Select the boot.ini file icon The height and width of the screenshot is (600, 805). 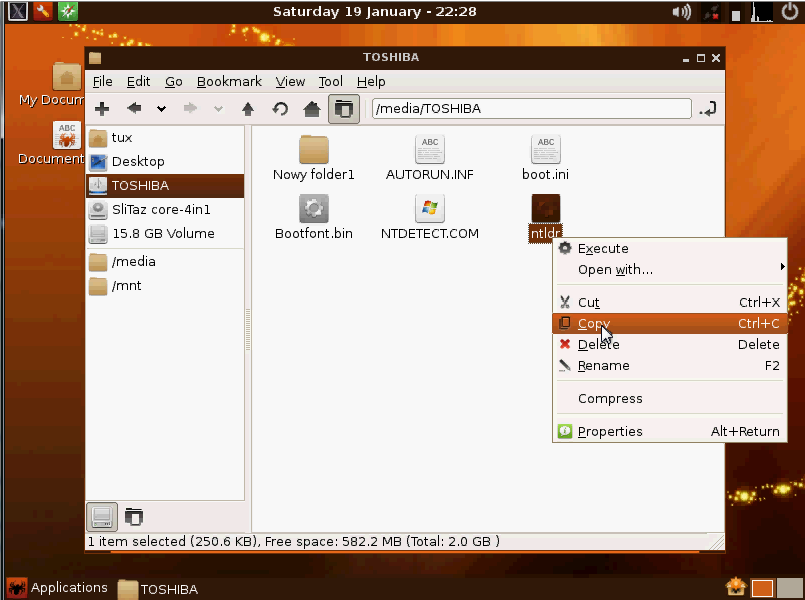546,149
